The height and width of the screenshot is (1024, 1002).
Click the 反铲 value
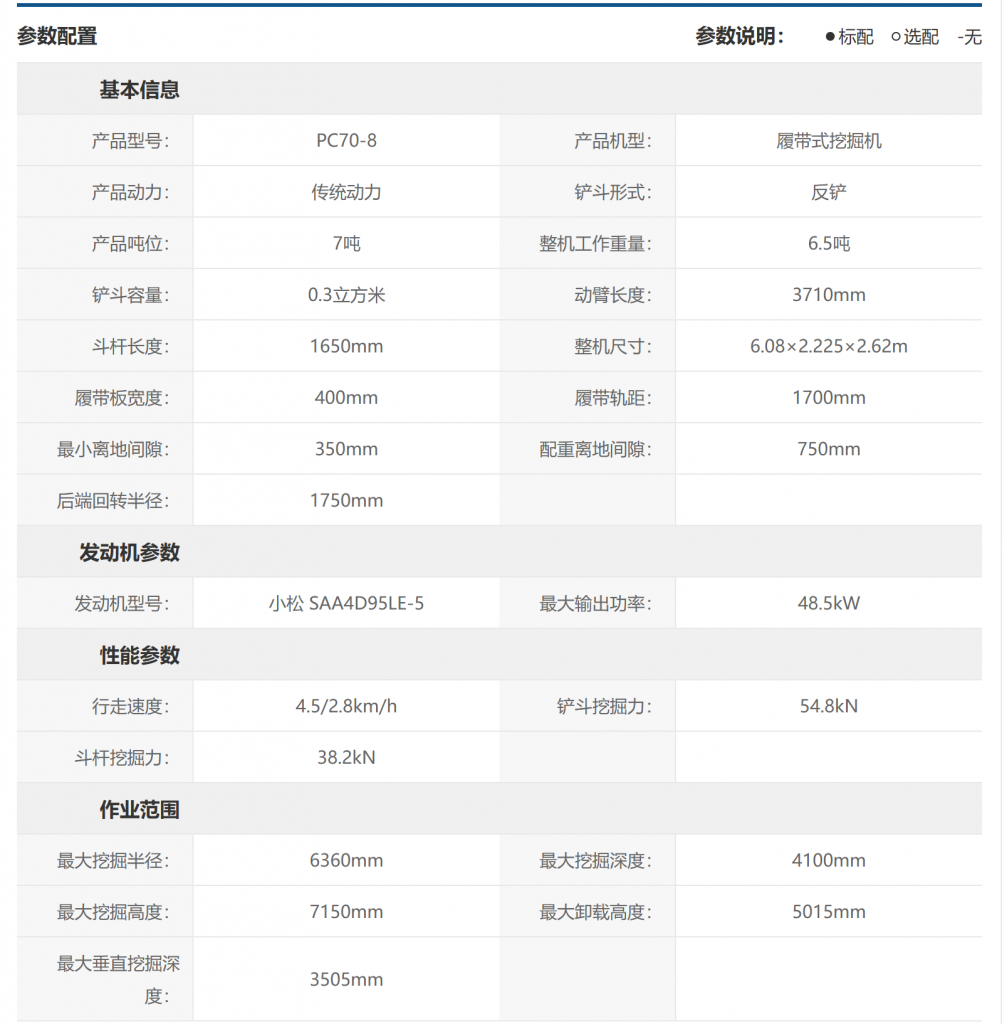coord(829,192)
